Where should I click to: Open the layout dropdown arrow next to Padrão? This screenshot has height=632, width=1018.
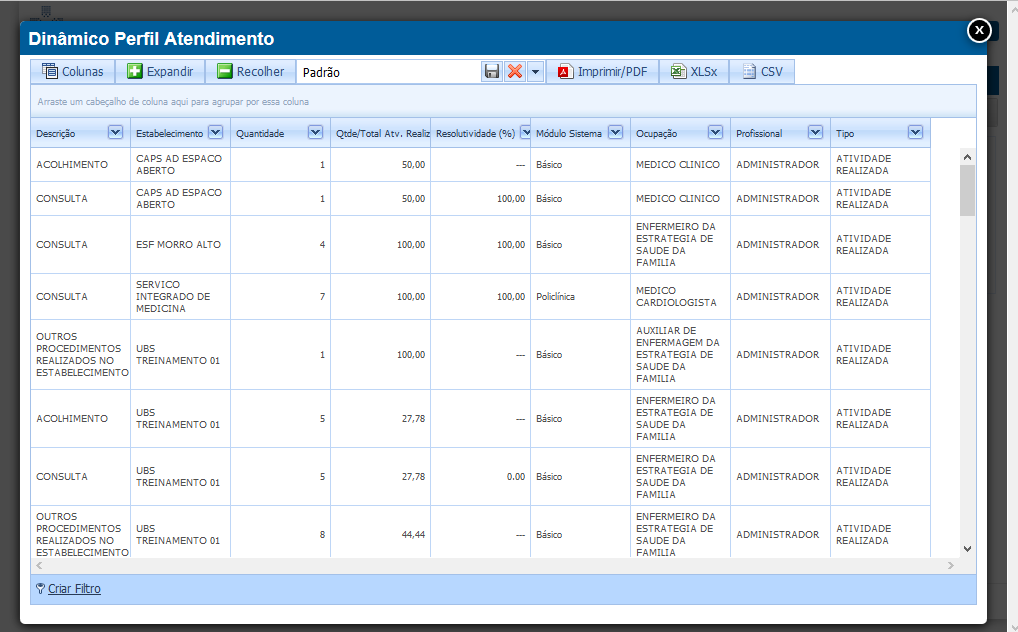pos(536,71)
